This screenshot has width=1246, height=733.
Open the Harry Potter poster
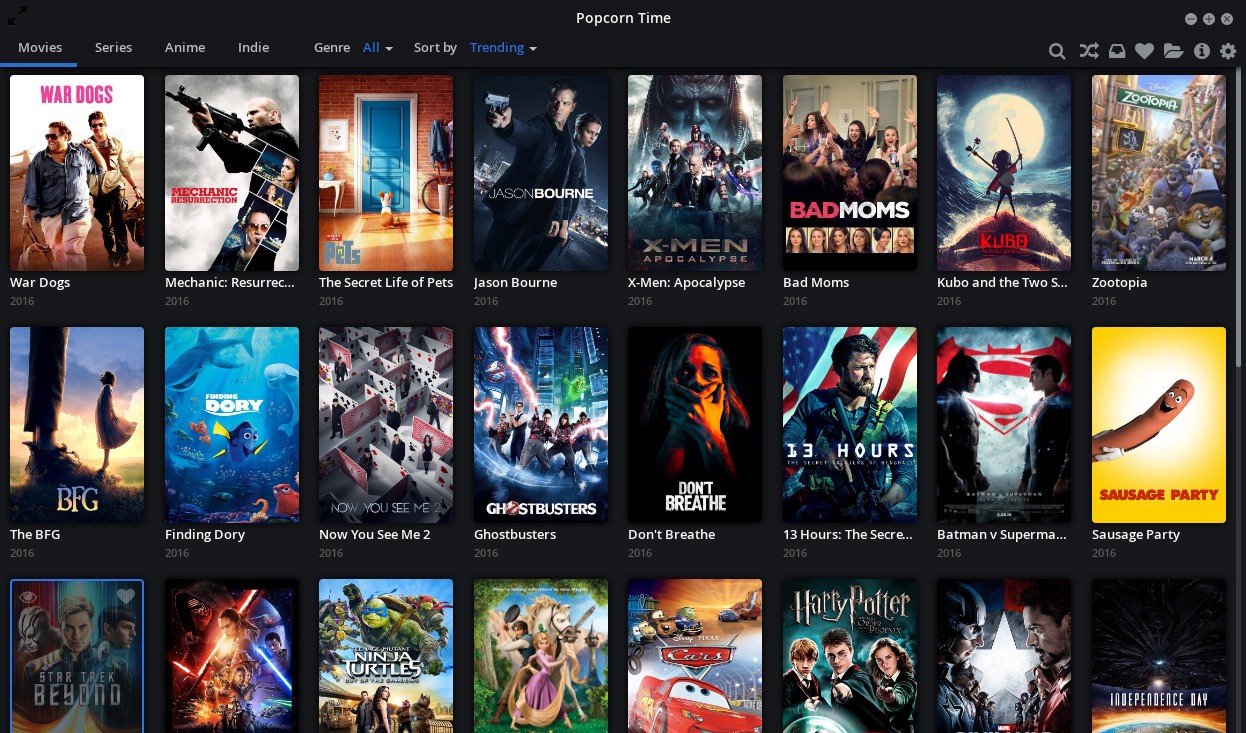(x=850, y=656)
